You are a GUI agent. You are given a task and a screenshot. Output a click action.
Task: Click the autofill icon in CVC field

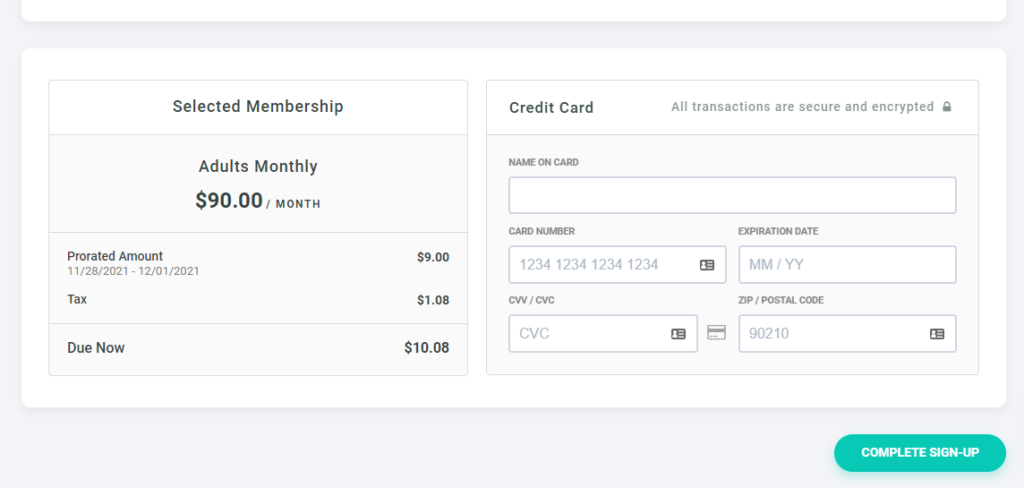tap(679, 334)
